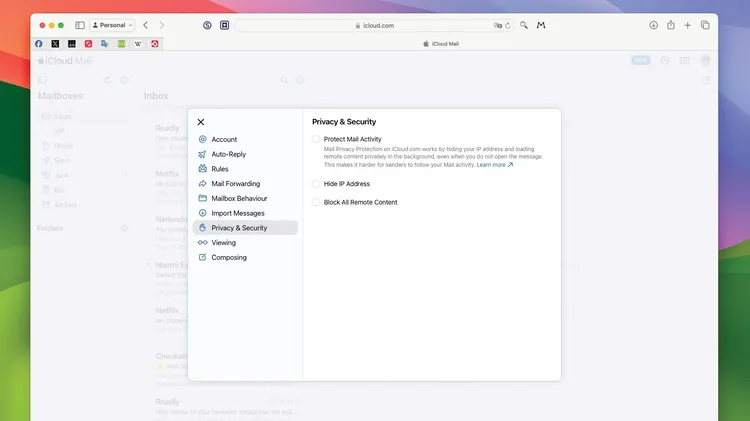Go forward with the Safari forward arrow
The height and width of the screenshot is (421, 750).
(162, 25)
